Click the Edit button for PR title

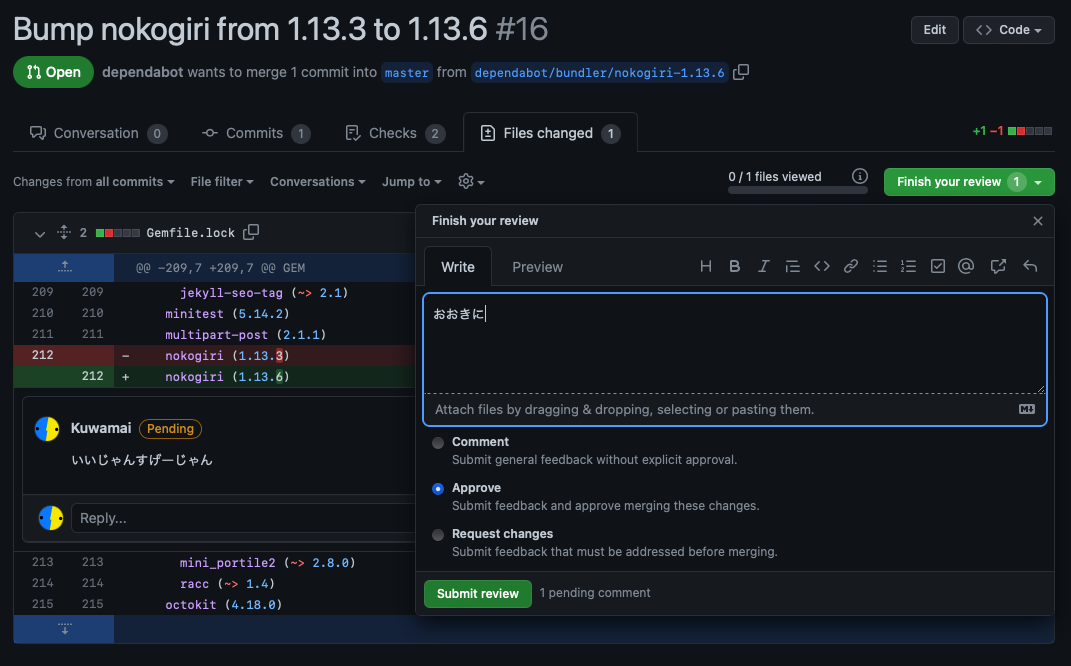click(934, 30)
